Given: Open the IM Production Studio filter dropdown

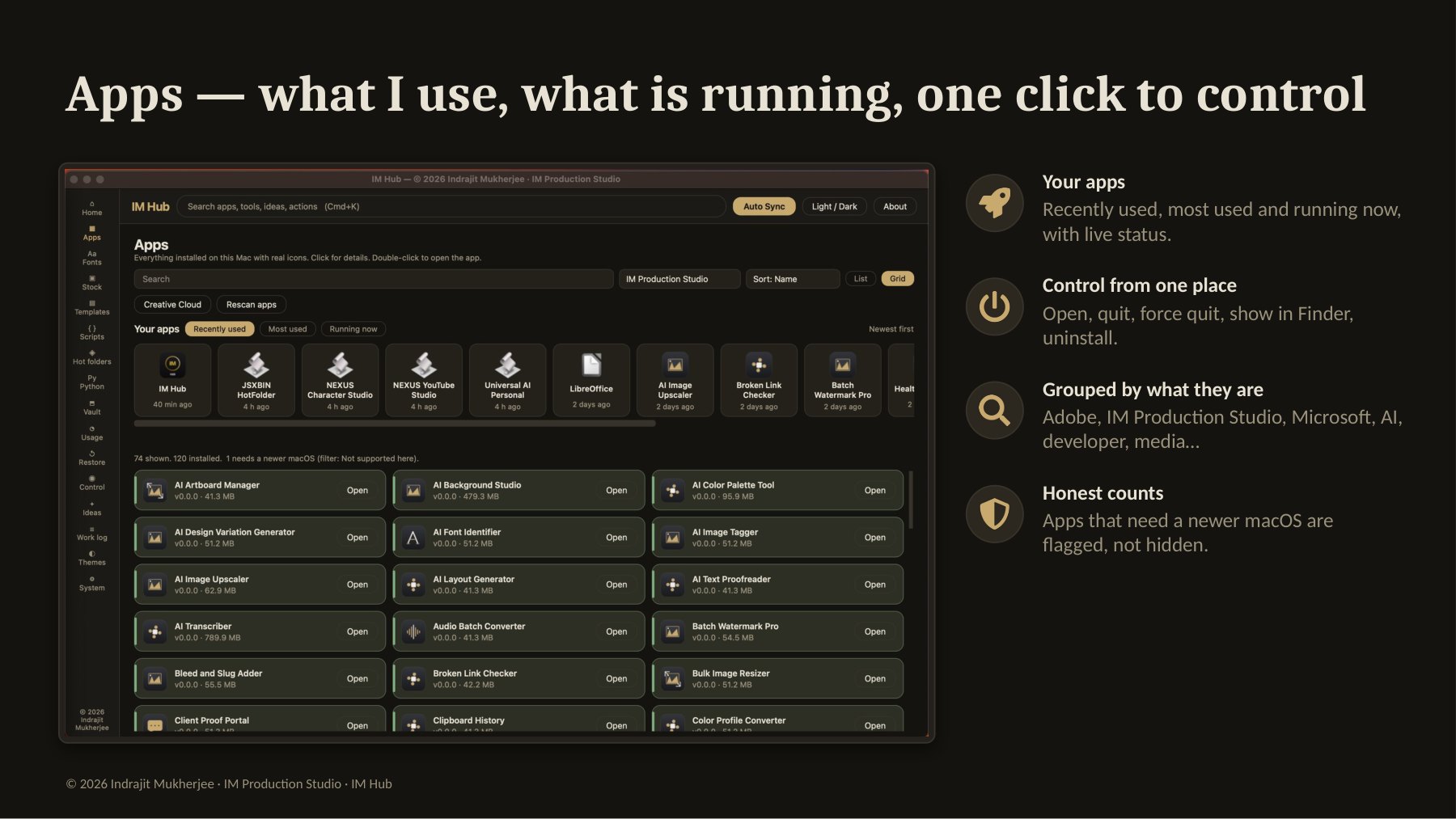Looking at the screenshot, I should (679, 279).
